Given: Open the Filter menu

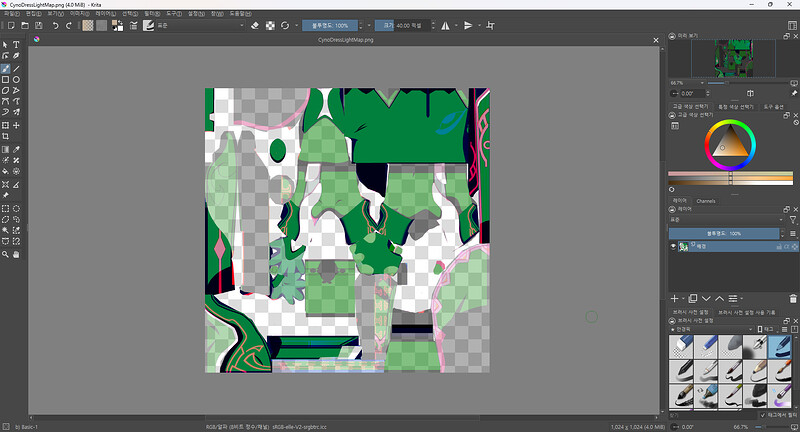Looking at the screenshot, I should pos(152,14).
